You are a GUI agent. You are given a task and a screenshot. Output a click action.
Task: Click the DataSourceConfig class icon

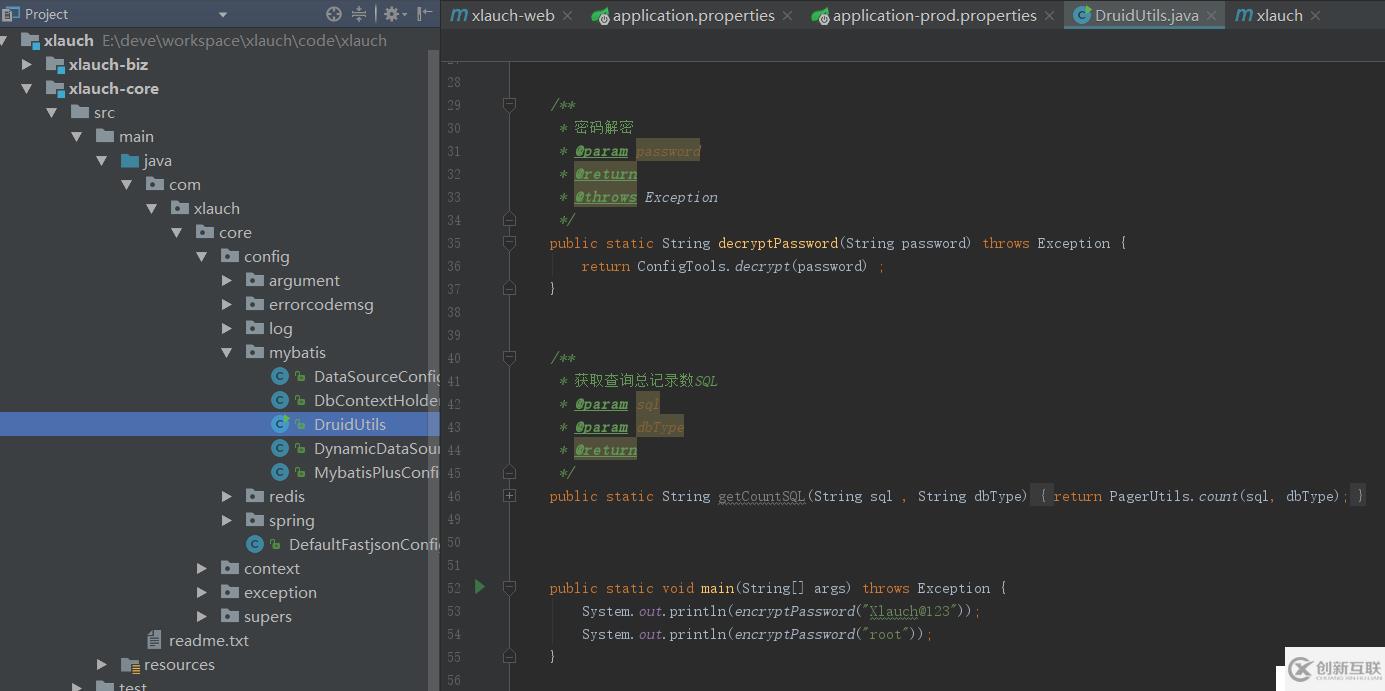(x=279, y=376)
